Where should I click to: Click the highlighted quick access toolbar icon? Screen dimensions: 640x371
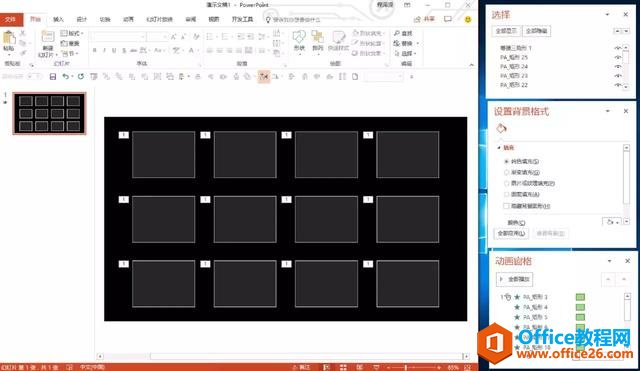[x=264, y=76]
